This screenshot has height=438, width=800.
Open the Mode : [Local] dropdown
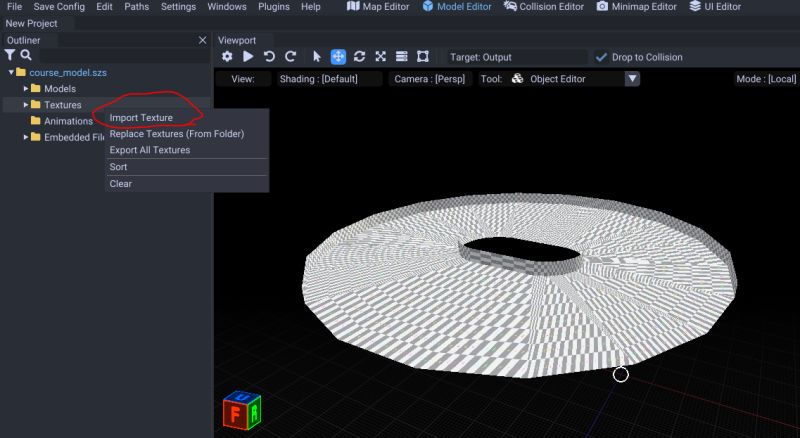(x=766, y=79)
